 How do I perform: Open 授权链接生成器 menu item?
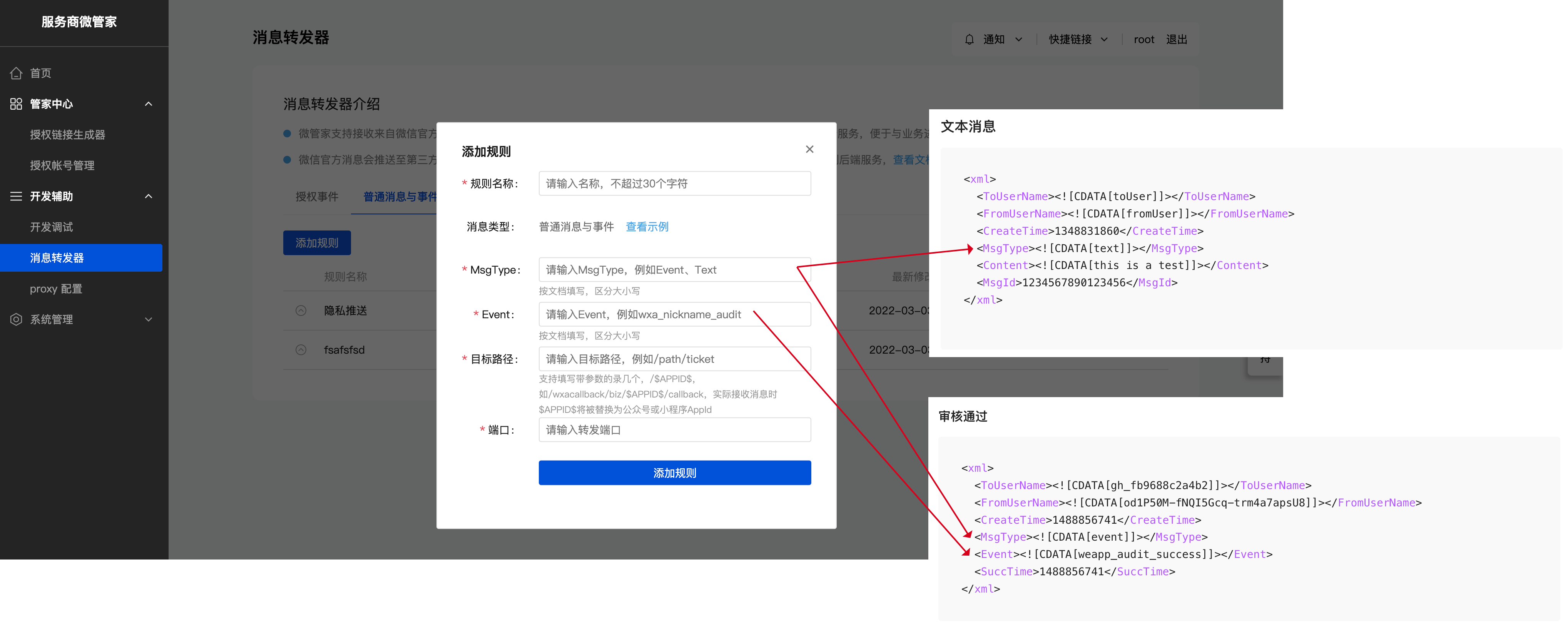pyautogui.click(x=68, y=134)
